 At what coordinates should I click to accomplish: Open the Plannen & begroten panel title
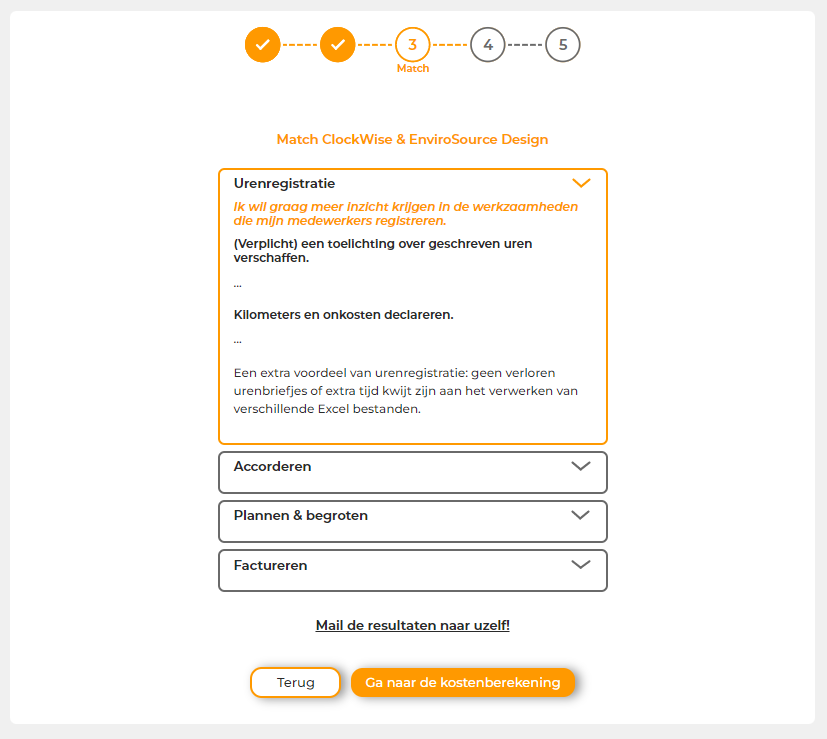[x=301, y=516]
